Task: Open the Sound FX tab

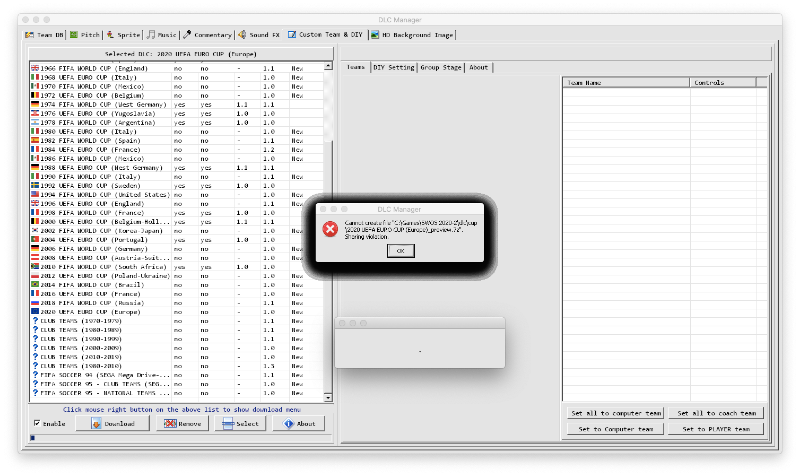Action: pos(258,34)
